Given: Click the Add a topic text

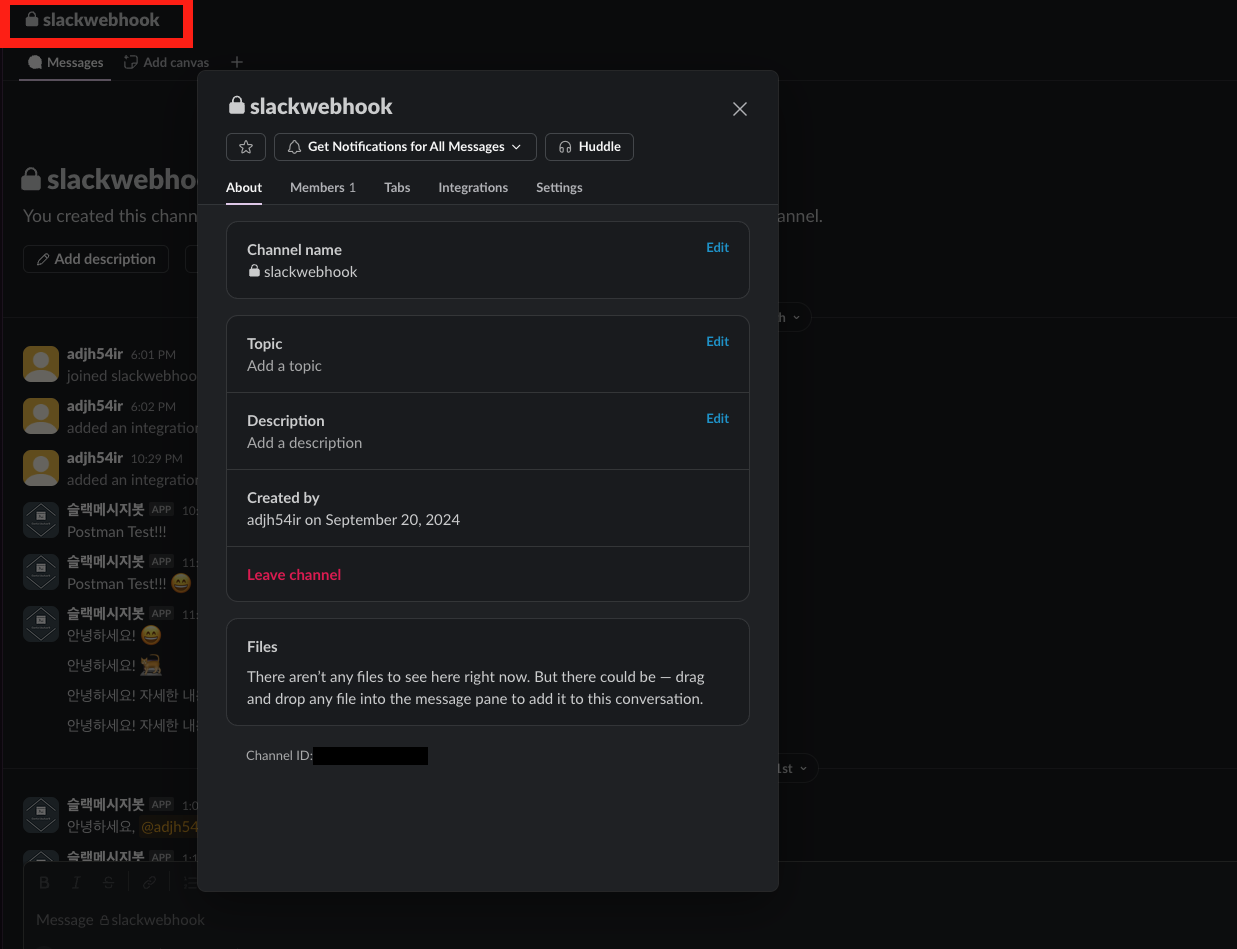Looking at the screenshot, I should tap(284, 366).
